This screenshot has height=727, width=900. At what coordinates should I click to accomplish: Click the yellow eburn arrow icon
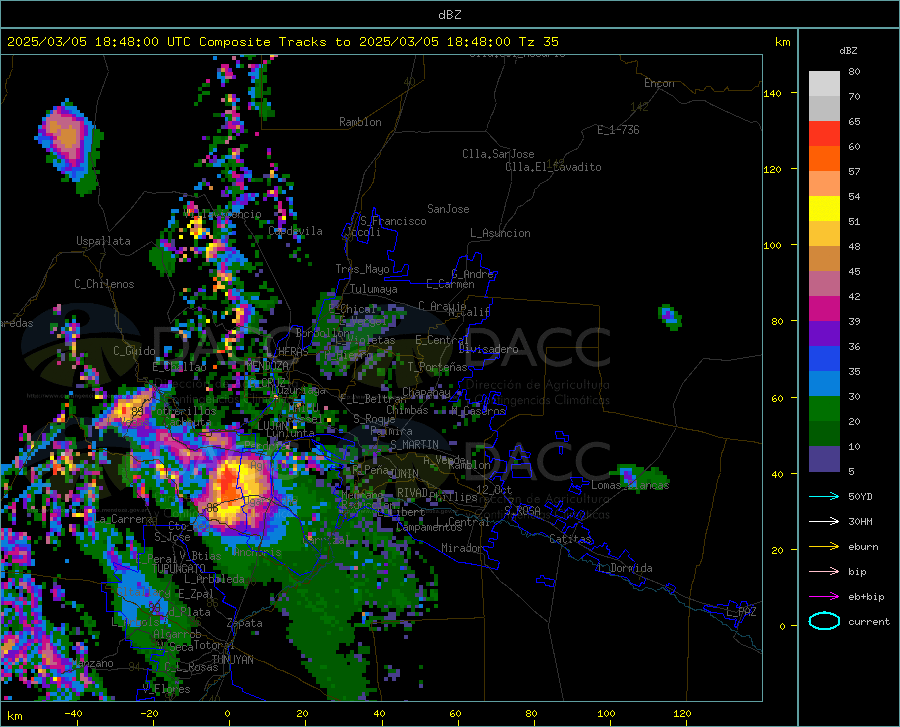tap(824, 546)
